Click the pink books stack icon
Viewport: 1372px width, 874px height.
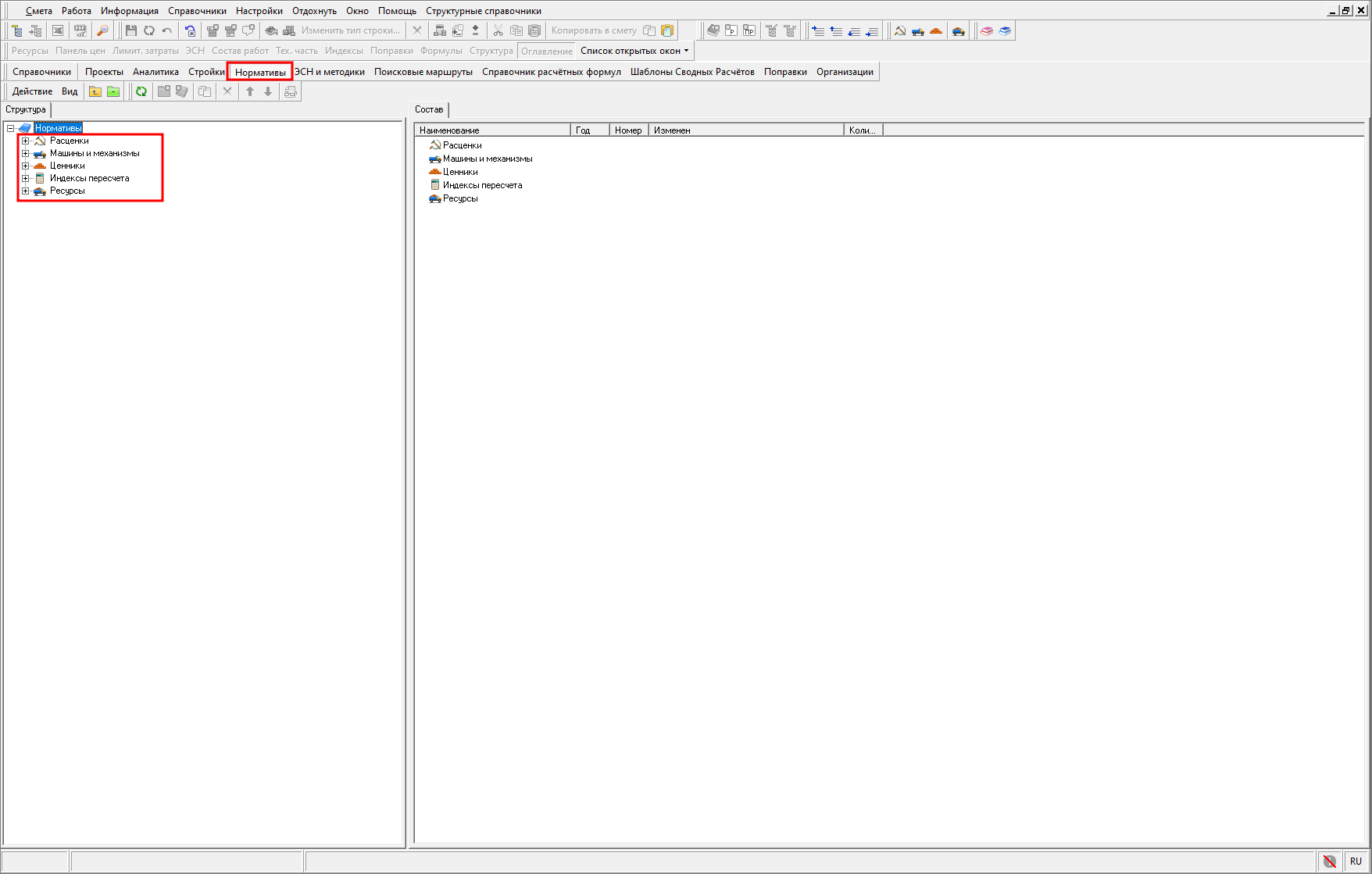point(987,30)
